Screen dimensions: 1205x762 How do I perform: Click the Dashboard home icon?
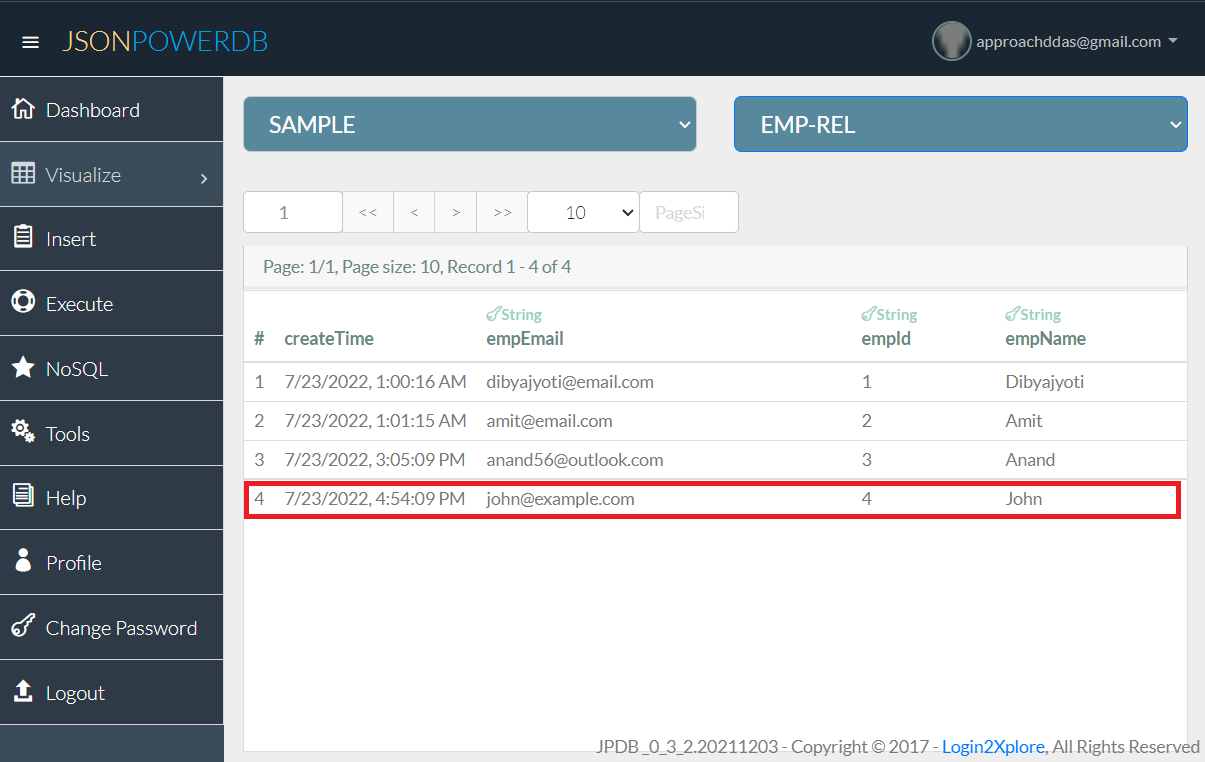point(23,109)
